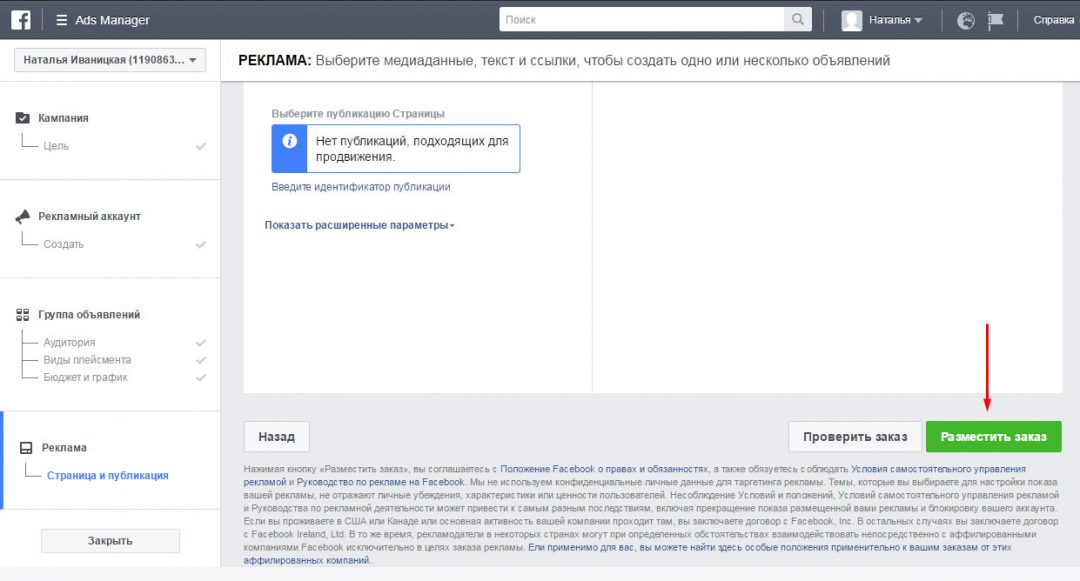Click the Группа объявлений grid icon

[x=23, y=315]
